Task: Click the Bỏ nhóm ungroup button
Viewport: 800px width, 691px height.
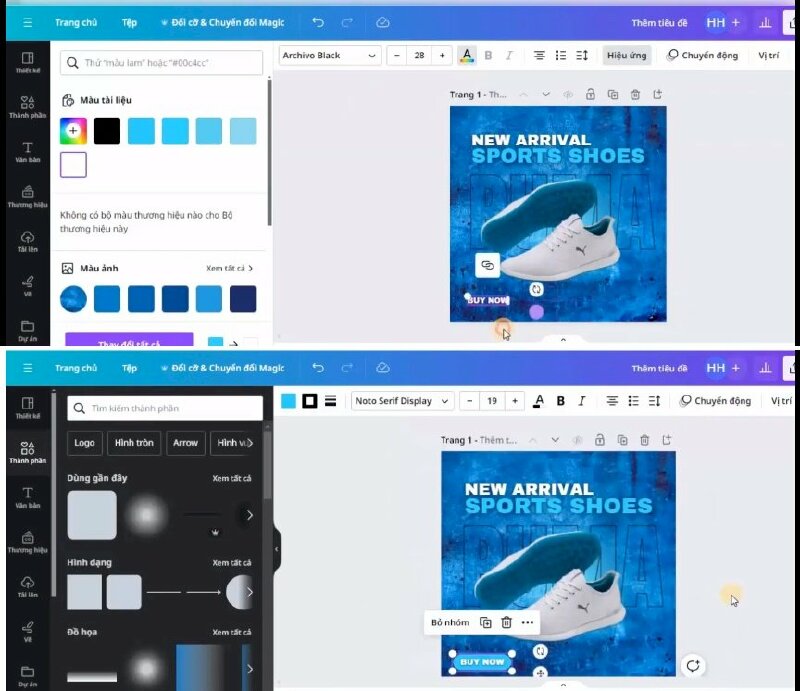Action: click(449, 622)
